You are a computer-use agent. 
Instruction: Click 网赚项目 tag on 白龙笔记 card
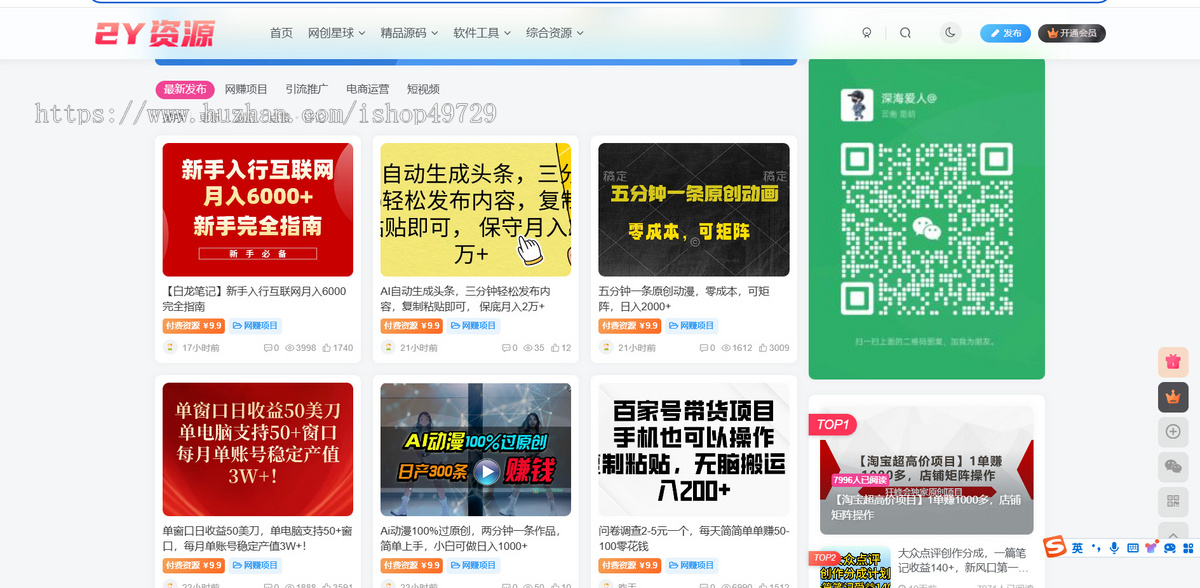(x=255, y=326)
